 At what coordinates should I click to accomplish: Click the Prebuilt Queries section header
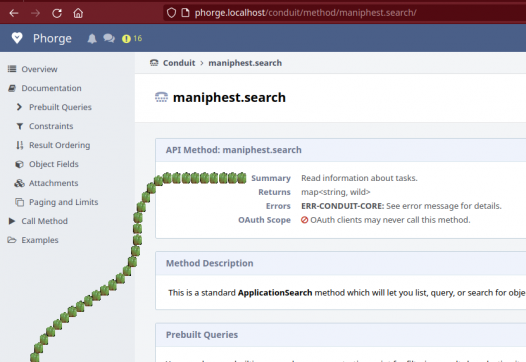coord(202,335)
